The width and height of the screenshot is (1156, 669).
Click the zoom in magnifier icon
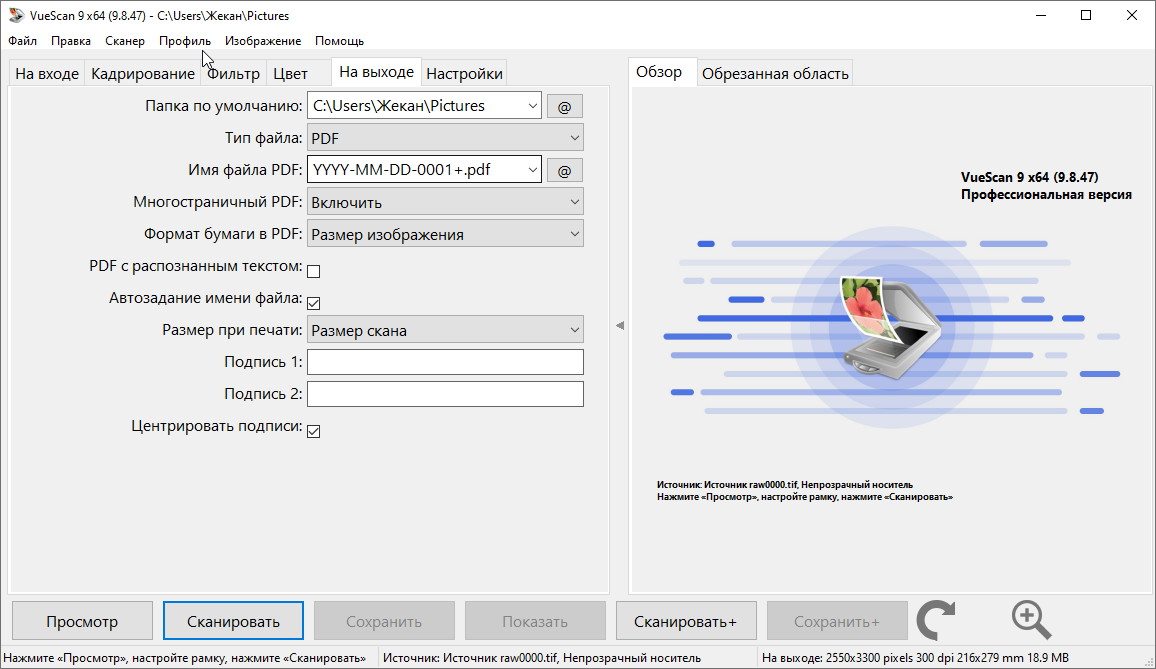[x=1031, y=620]
